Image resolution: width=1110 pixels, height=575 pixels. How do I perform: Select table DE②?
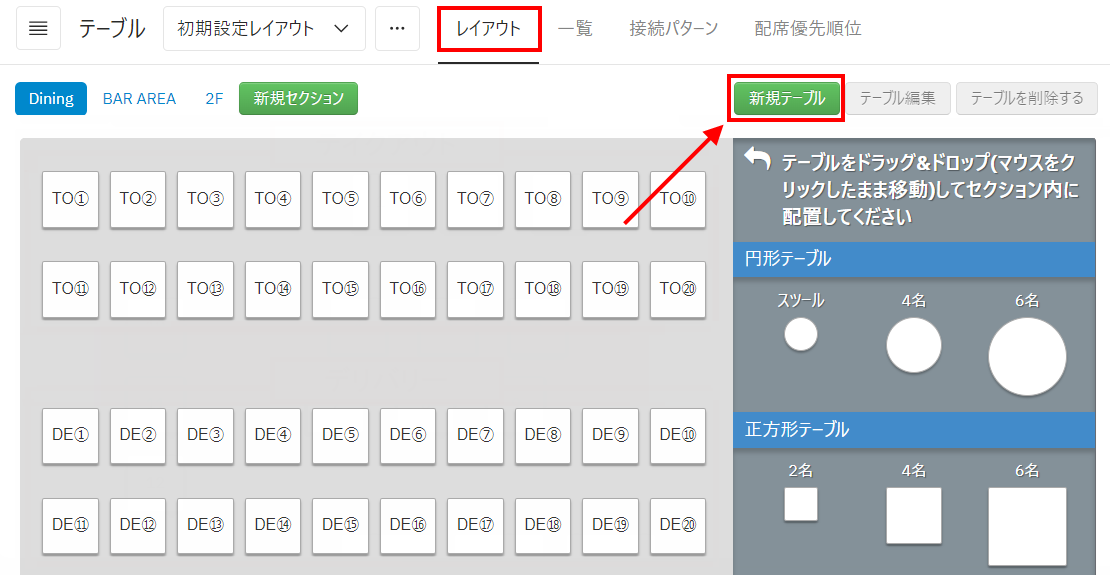[x=138, y=436]
